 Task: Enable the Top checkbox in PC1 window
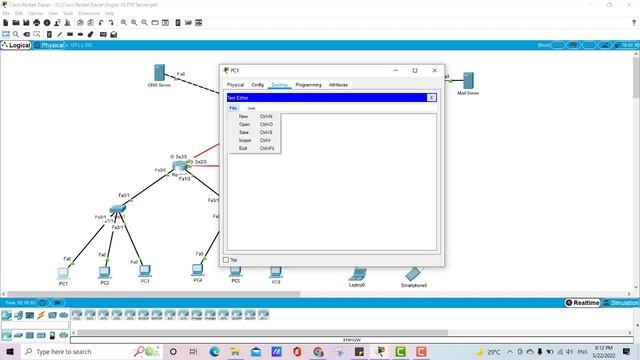[226, 260]
